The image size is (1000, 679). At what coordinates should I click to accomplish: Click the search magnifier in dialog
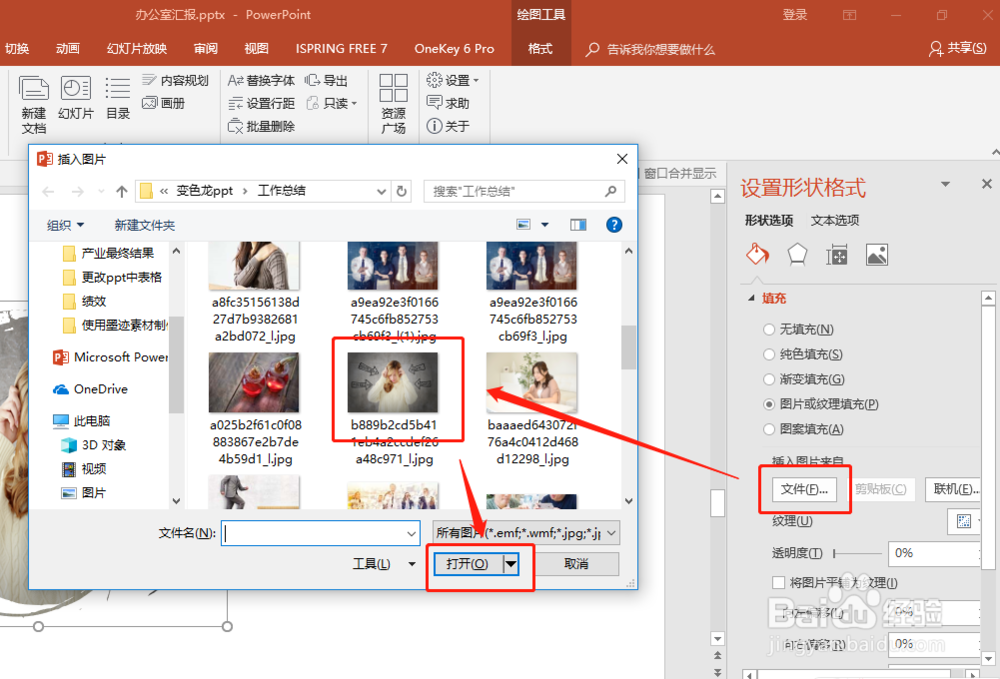610,191
